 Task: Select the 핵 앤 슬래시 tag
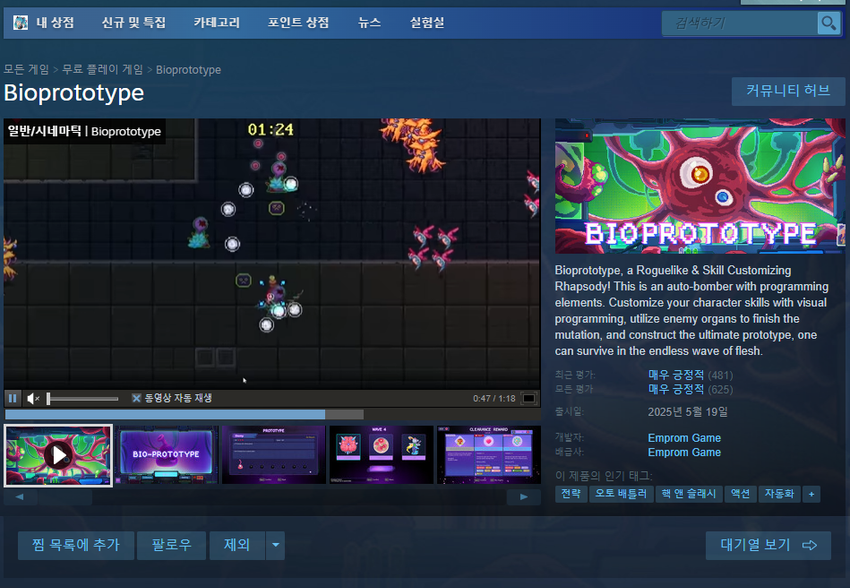[688, 494]
